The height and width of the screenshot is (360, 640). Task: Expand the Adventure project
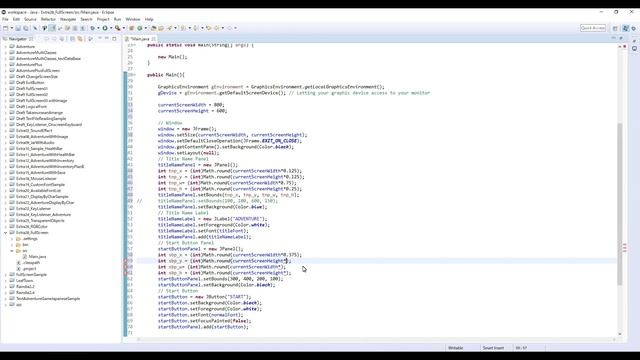coord(6,47)
